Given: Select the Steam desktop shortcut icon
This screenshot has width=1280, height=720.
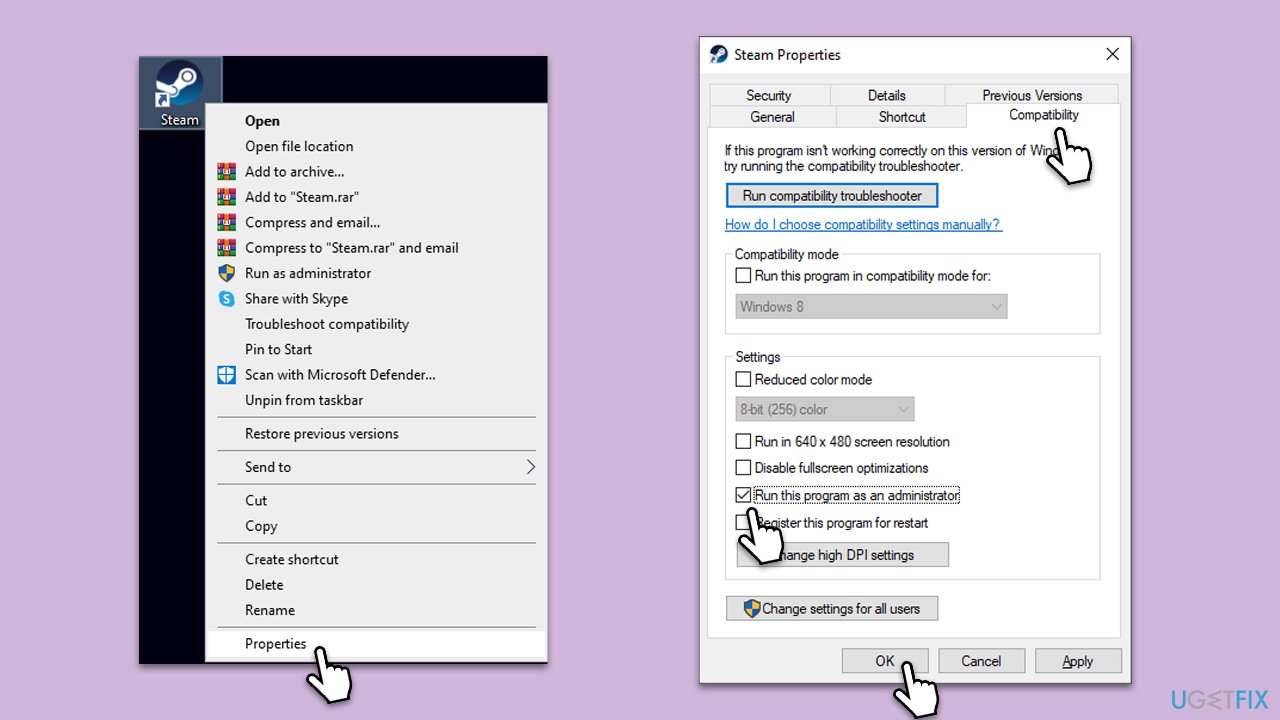Looking at the screenshot, I should 180,93.
